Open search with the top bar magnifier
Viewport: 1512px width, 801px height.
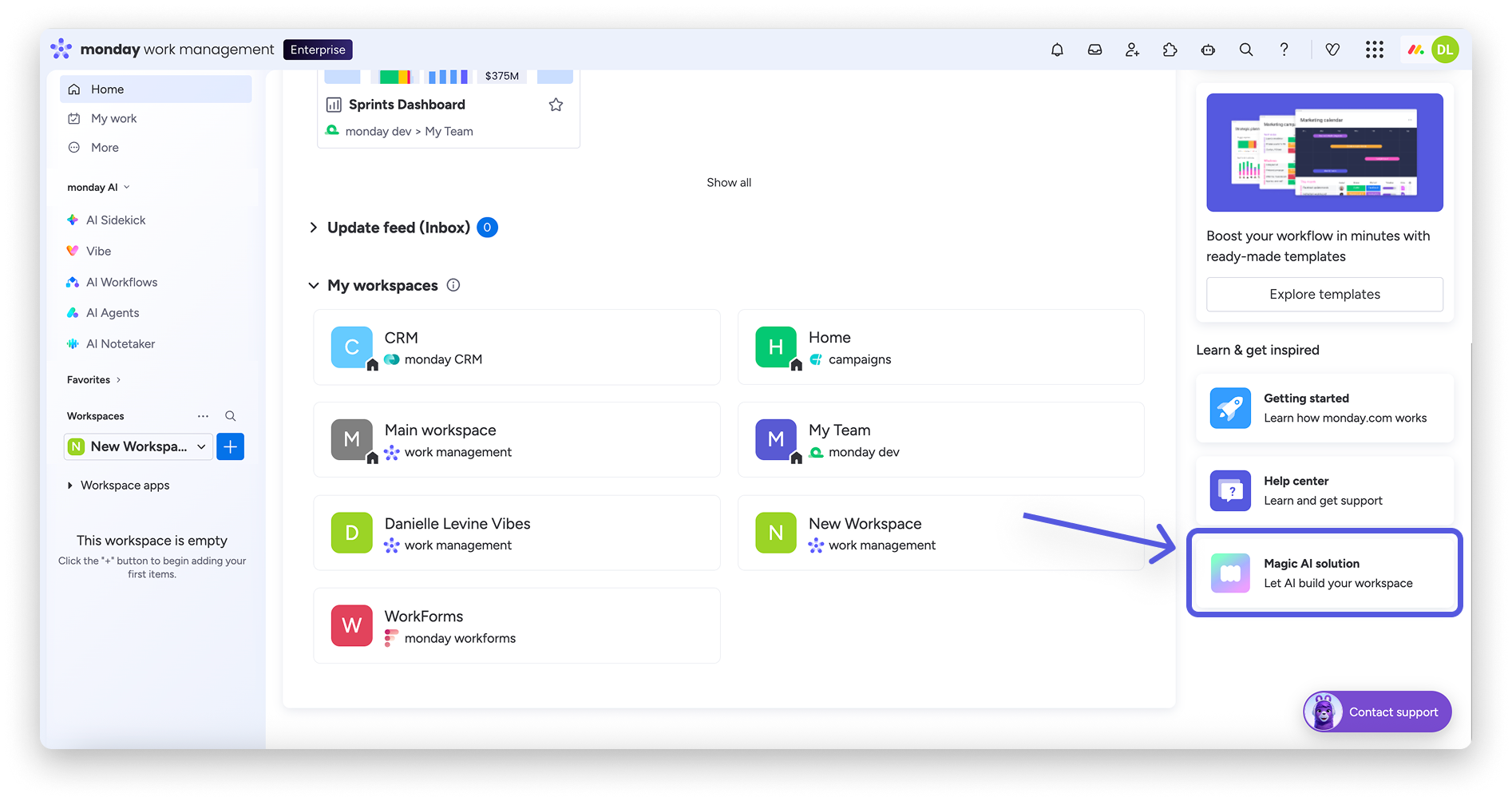click(1245, 50)
